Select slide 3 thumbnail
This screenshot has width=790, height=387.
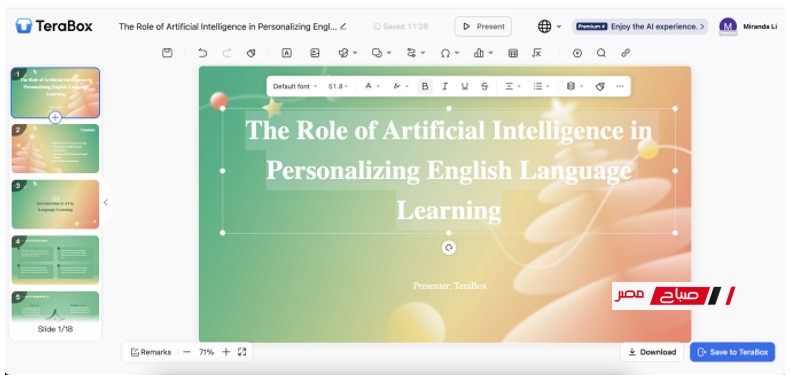pos(55,204)
